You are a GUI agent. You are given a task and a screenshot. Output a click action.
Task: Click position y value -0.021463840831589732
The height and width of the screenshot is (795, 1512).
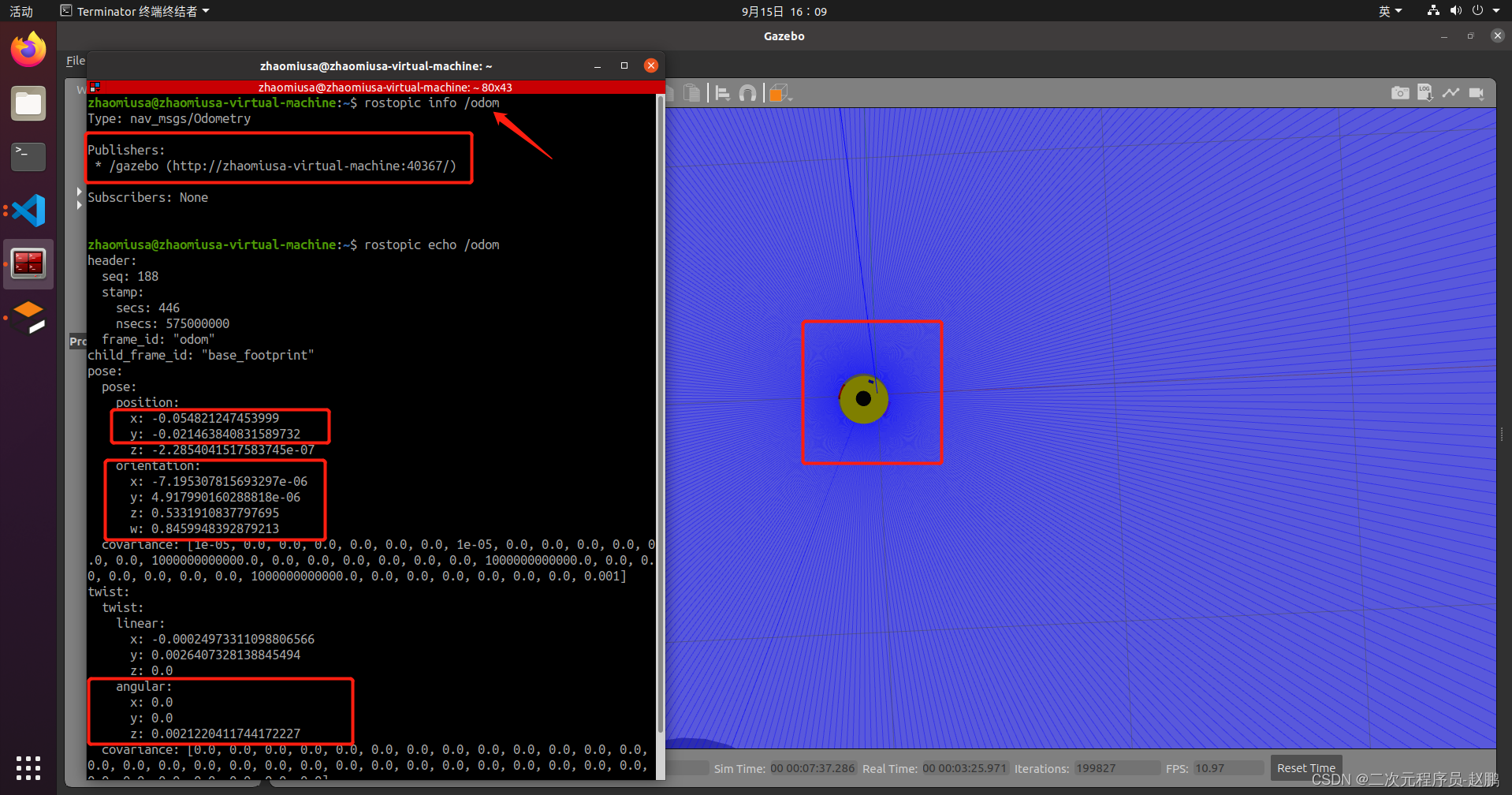click(x=226, y=434)
